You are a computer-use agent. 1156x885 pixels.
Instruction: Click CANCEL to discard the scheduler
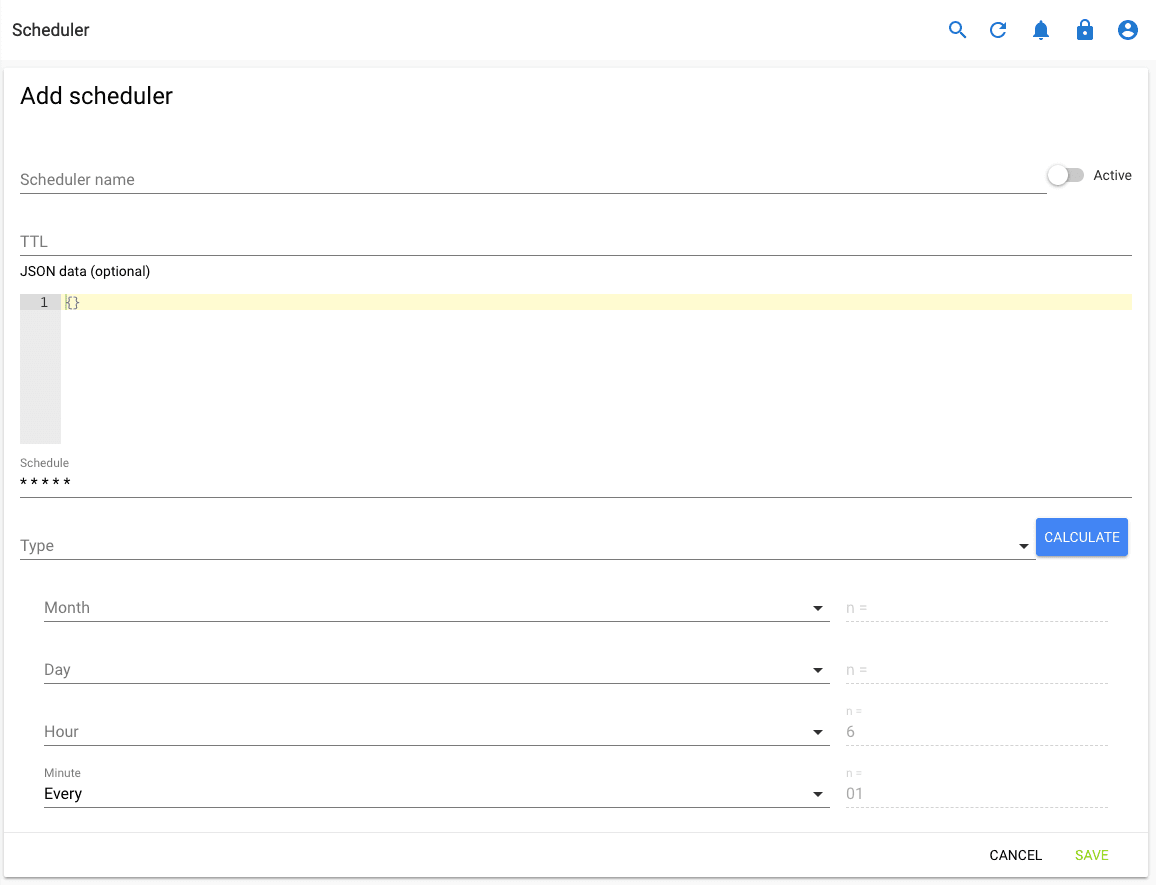tap(1015, 855)
